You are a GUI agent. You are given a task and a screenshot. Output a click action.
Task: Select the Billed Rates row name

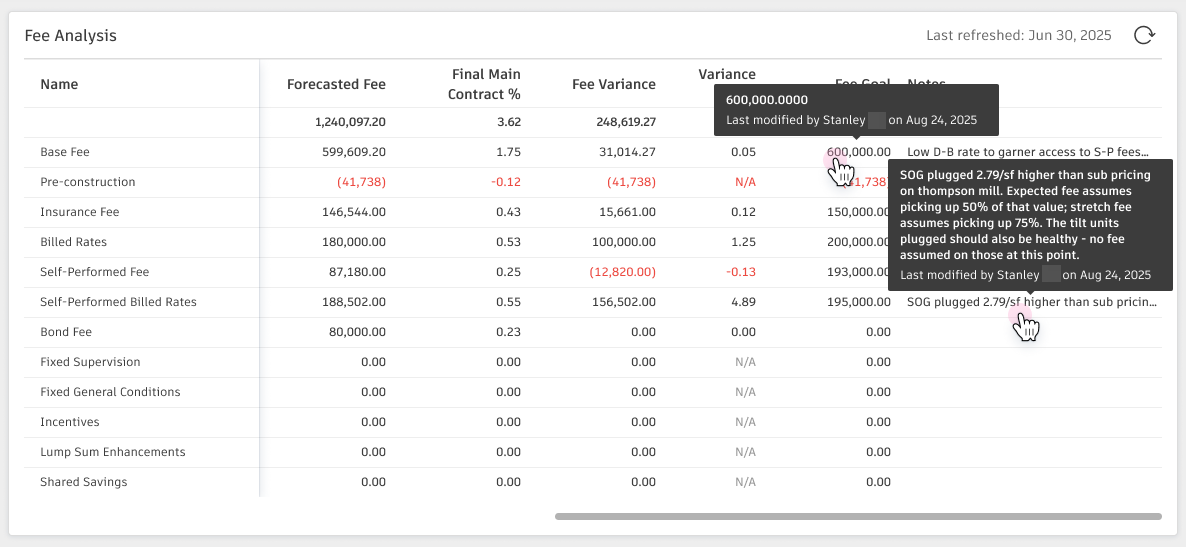coord(73,242)
